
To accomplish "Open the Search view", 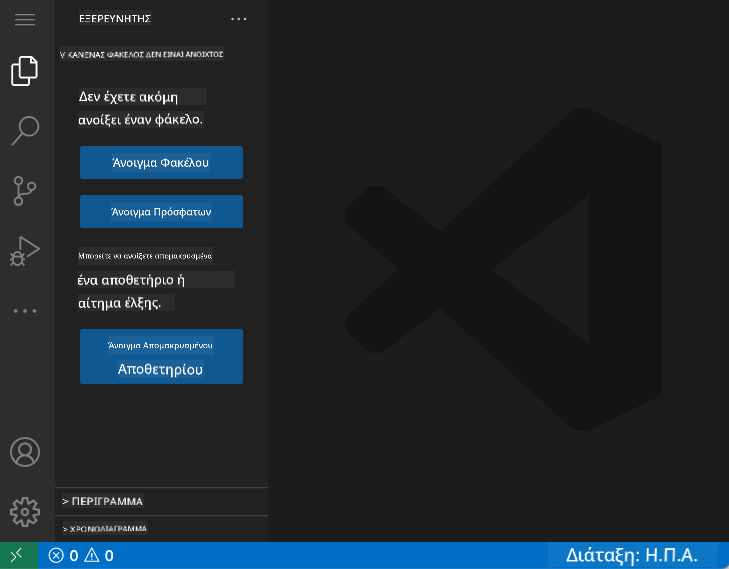I will click(x=25, y=130).
